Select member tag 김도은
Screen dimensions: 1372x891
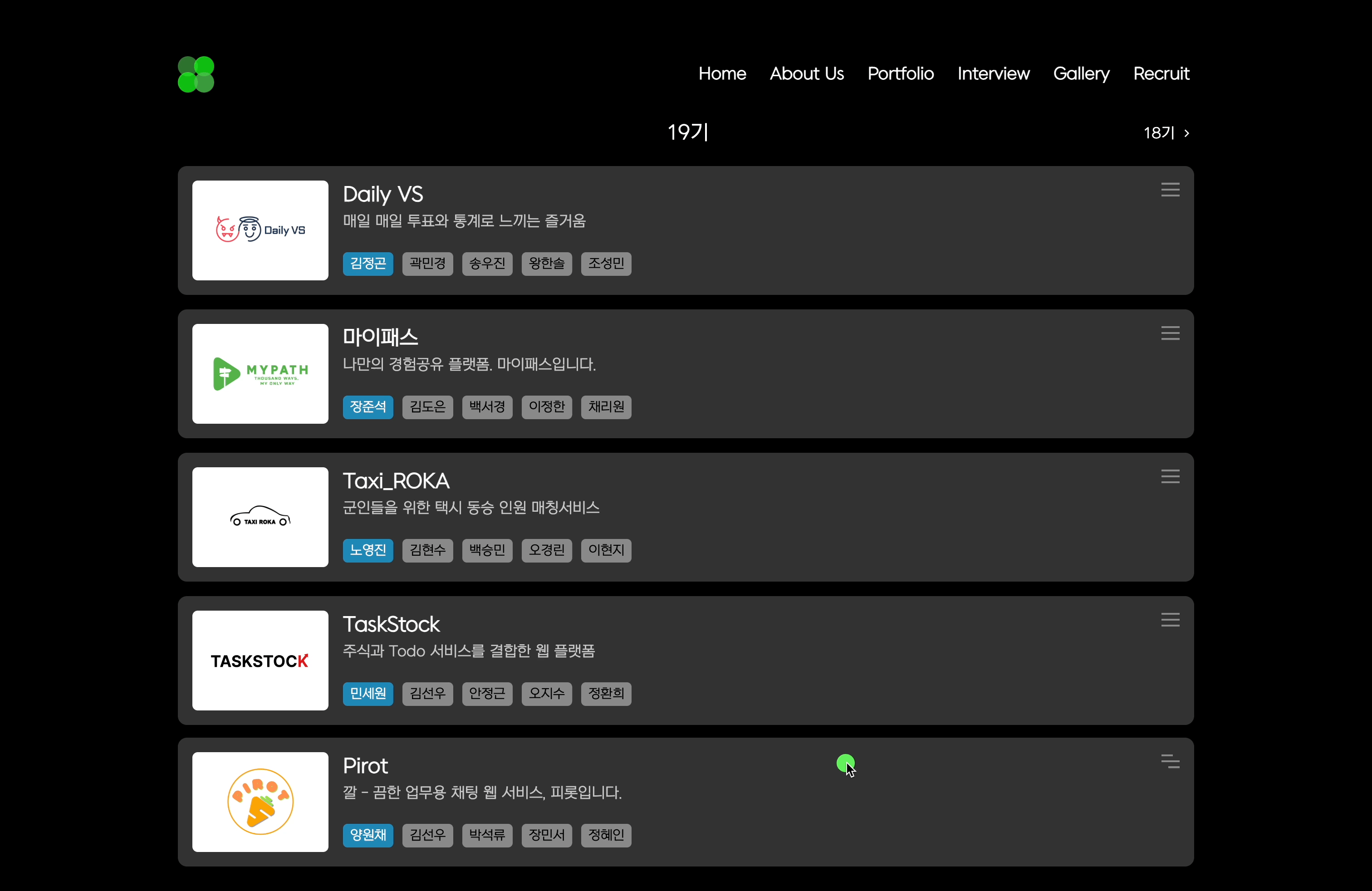[x=428, y=407]
